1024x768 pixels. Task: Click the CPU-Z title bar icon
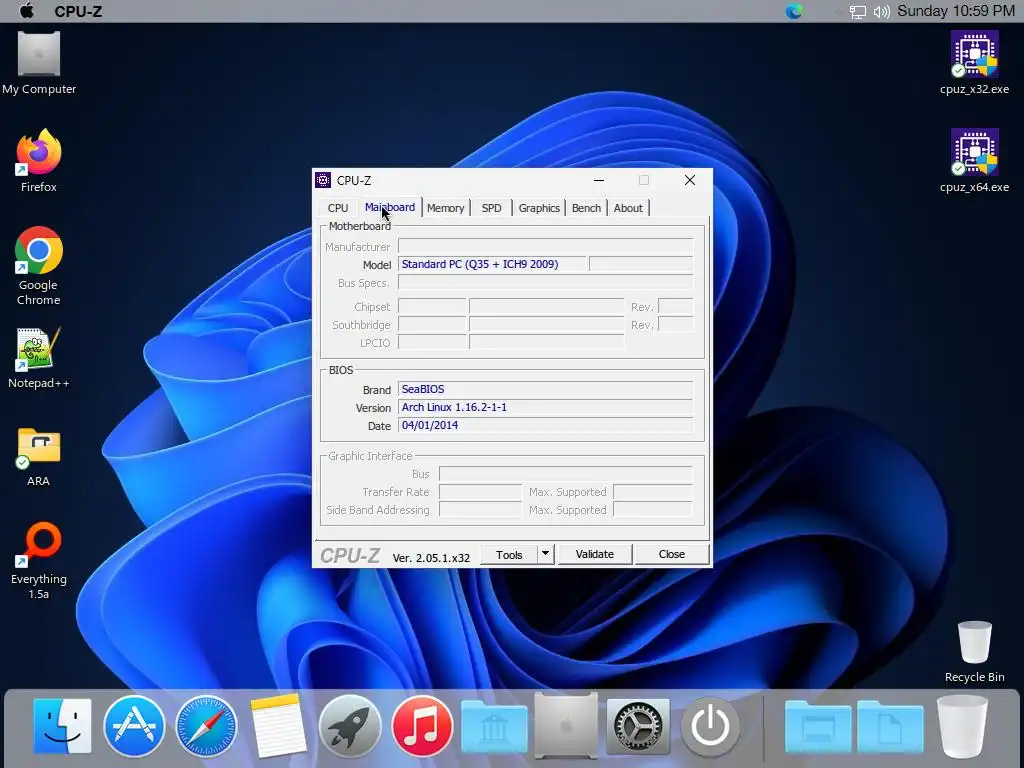323,180
